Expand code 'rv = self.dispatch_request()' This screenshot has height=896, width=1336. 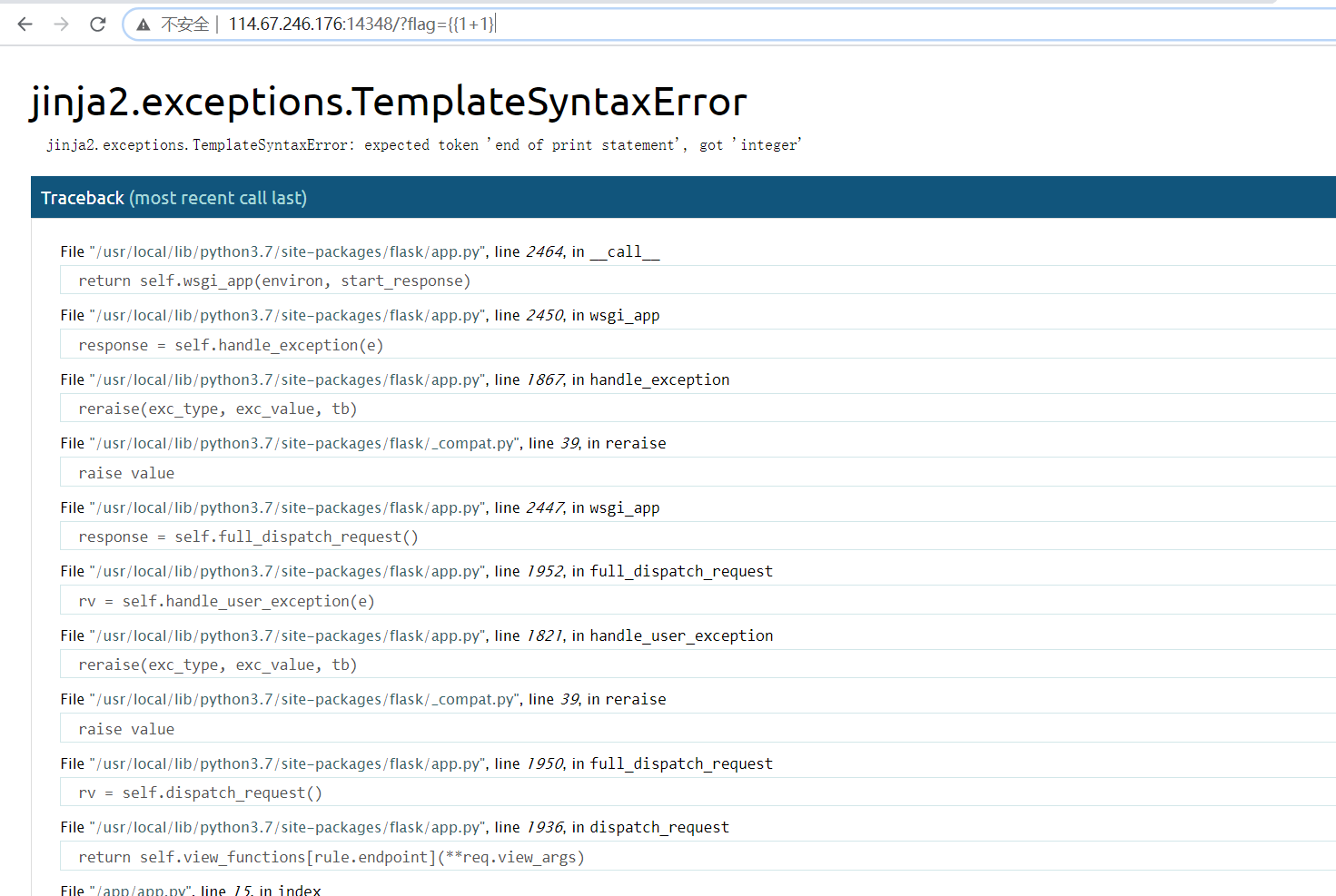click(698, 793)
